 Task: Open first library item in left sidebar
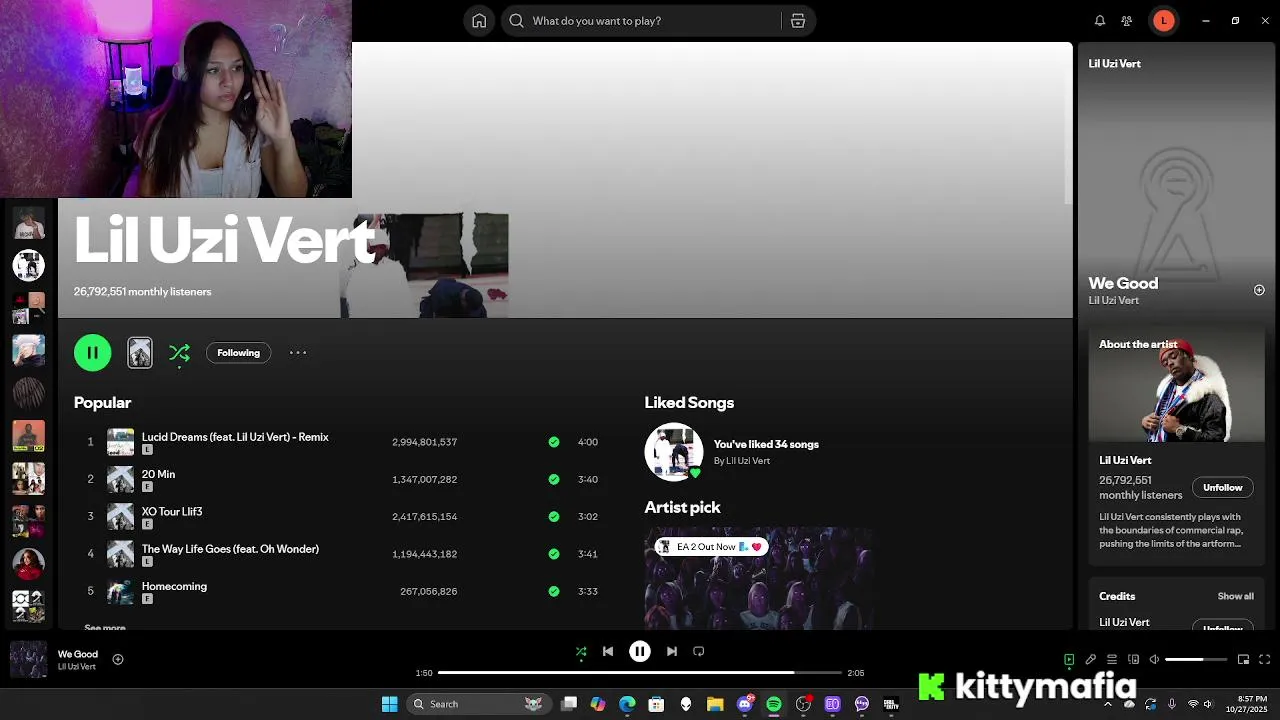pyautogui.click(x=28, y=222)
